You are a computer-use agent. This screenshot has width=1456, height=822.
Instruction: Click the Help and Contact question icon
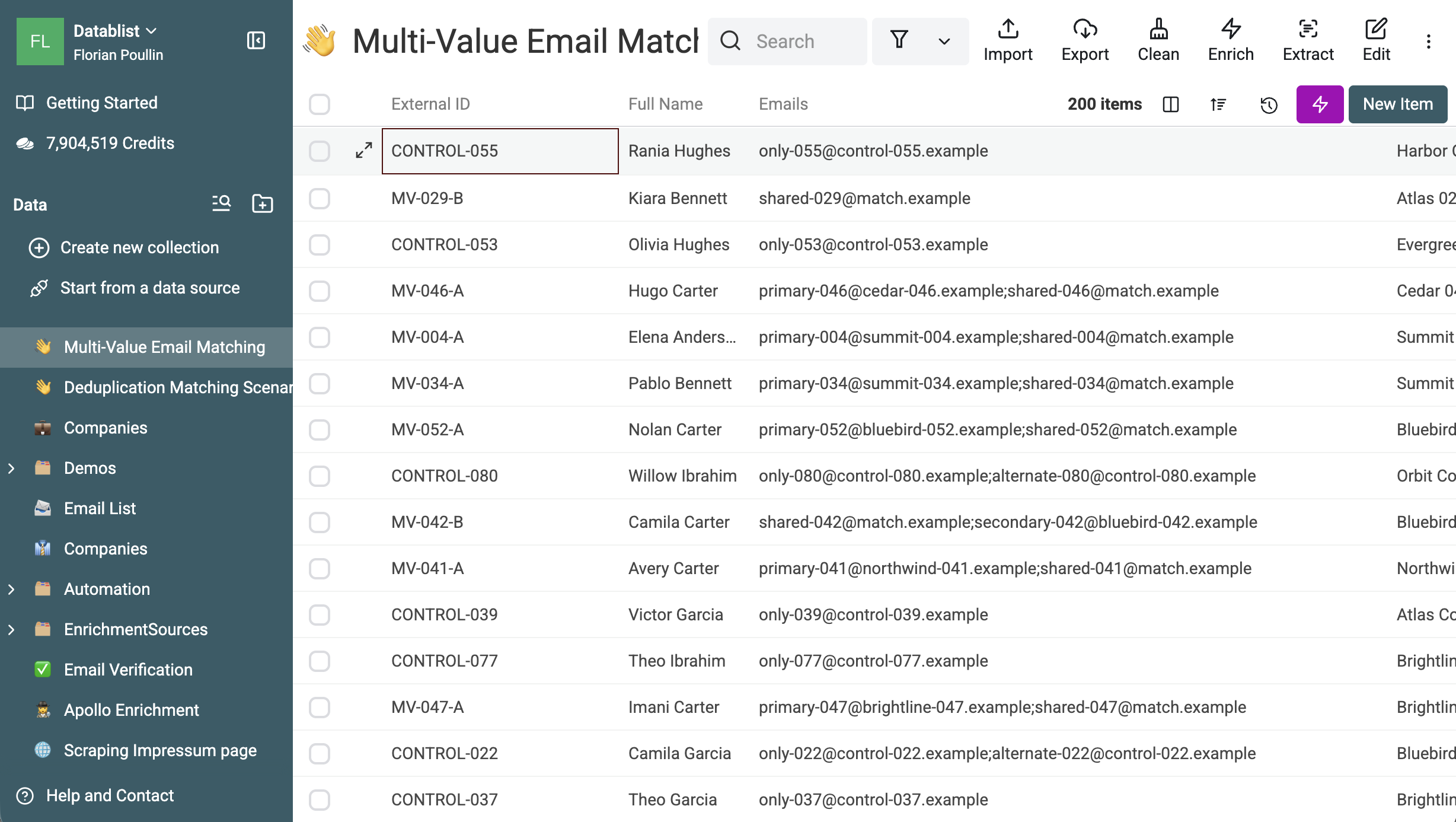tap(25, 795)
